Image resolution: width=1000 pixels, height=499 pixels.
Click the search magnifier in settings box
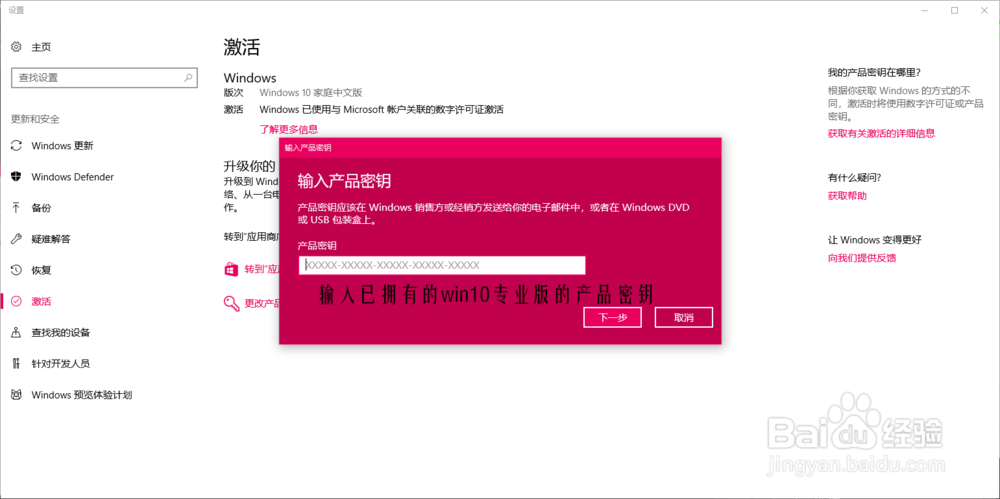pyautogui.click(x=188, y=78)
